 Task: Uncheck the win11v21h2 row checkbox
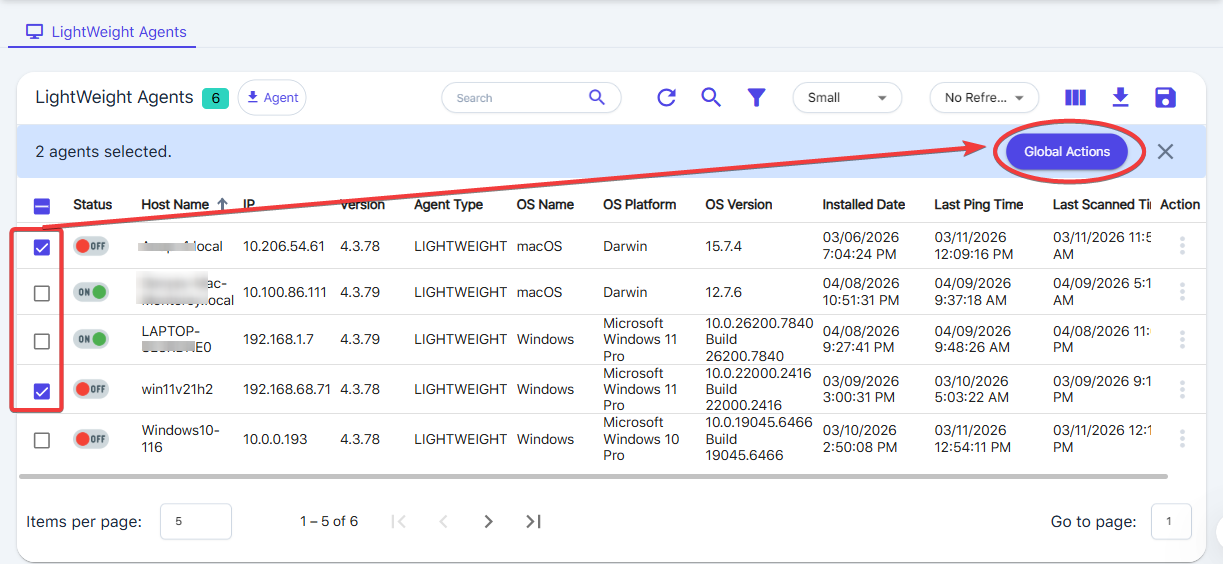pyautogui.click(x=42, y=391)
